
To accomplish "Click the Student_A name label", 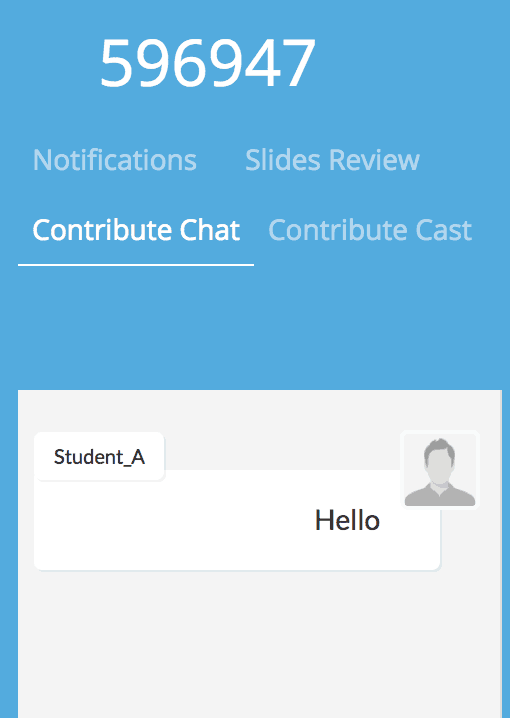I will 99,457.
